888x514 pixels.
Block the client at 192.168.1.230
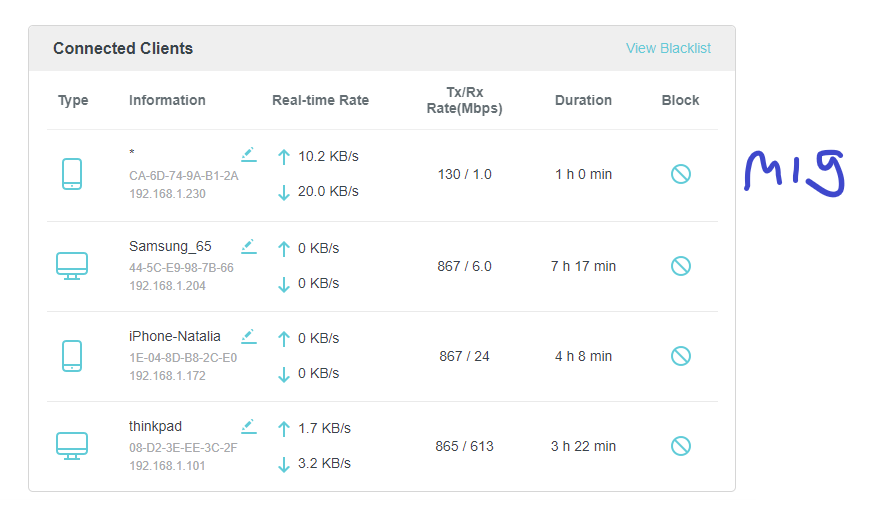click(680, 174)
